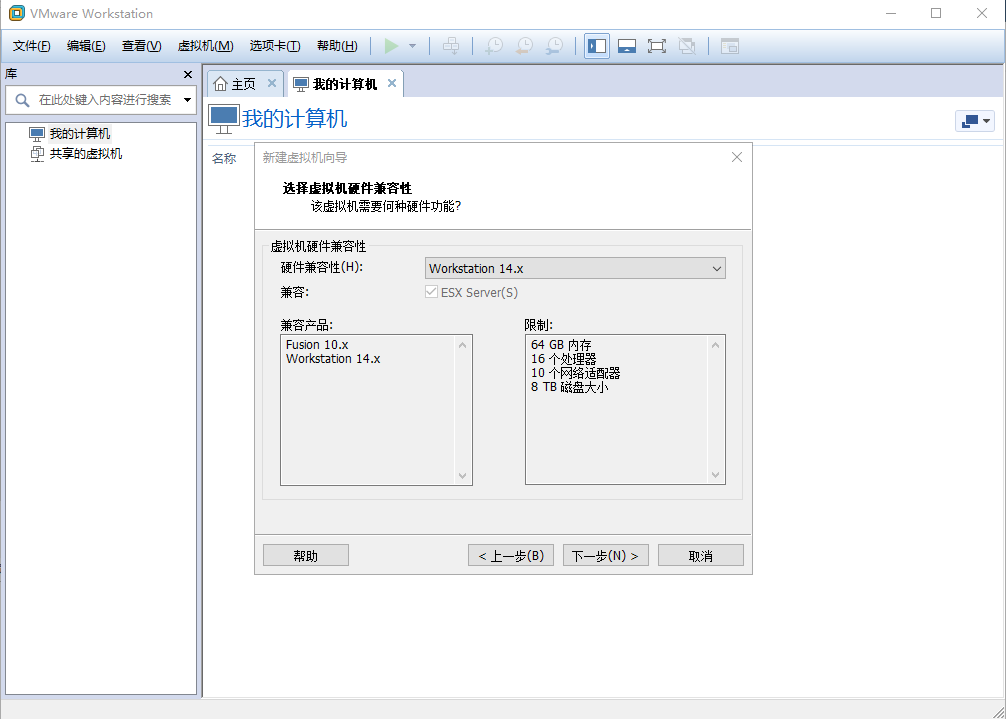Open the 选项卡(T) menu
This screenshot has width=1006, height=719.
275,46
